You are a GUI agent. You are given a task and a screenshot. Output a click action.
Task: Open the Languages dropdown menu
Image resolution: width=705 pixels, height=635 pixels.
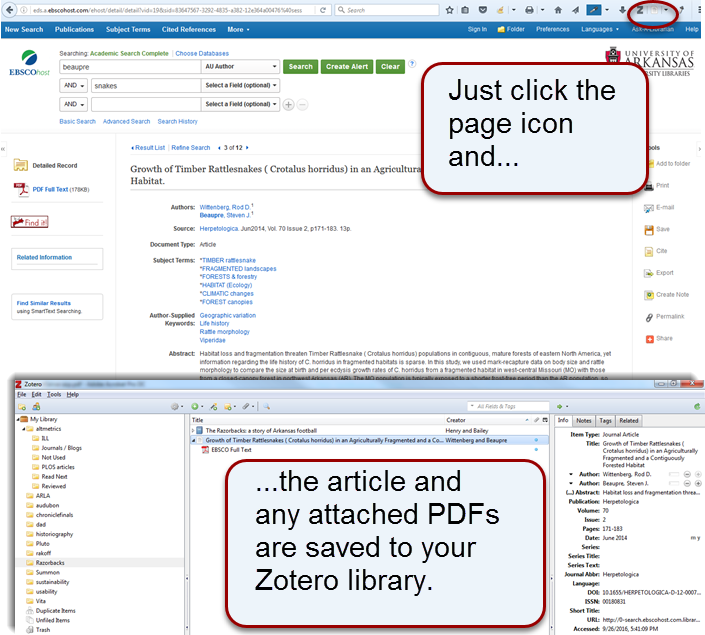coord(600,29)
